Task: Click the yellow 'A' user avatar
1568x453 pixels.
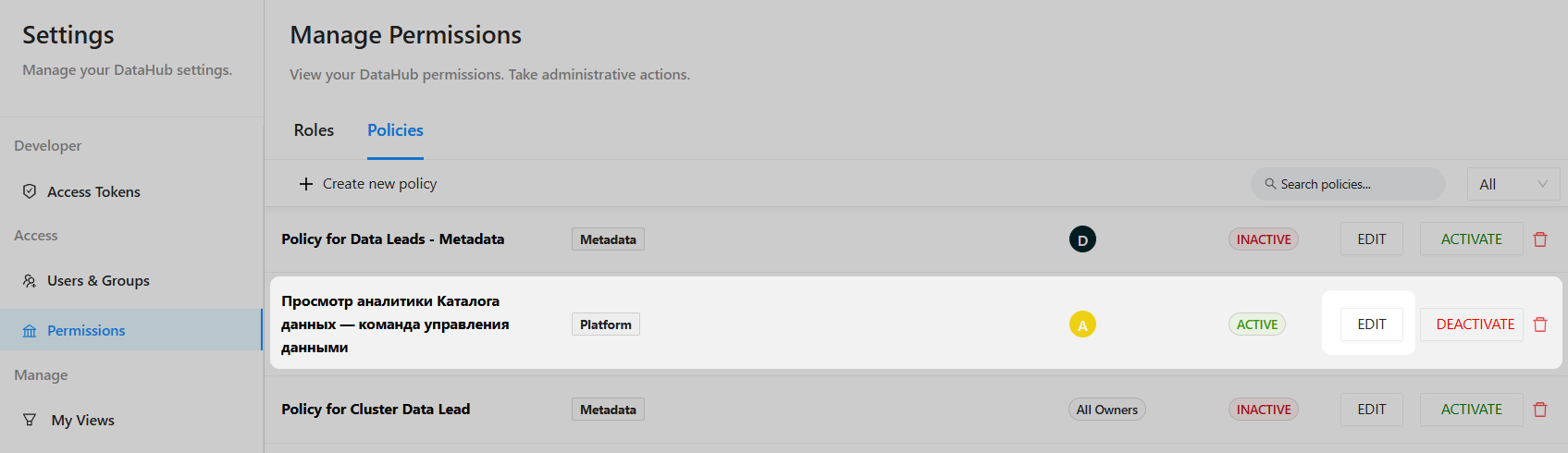Action: point(1082,324)
